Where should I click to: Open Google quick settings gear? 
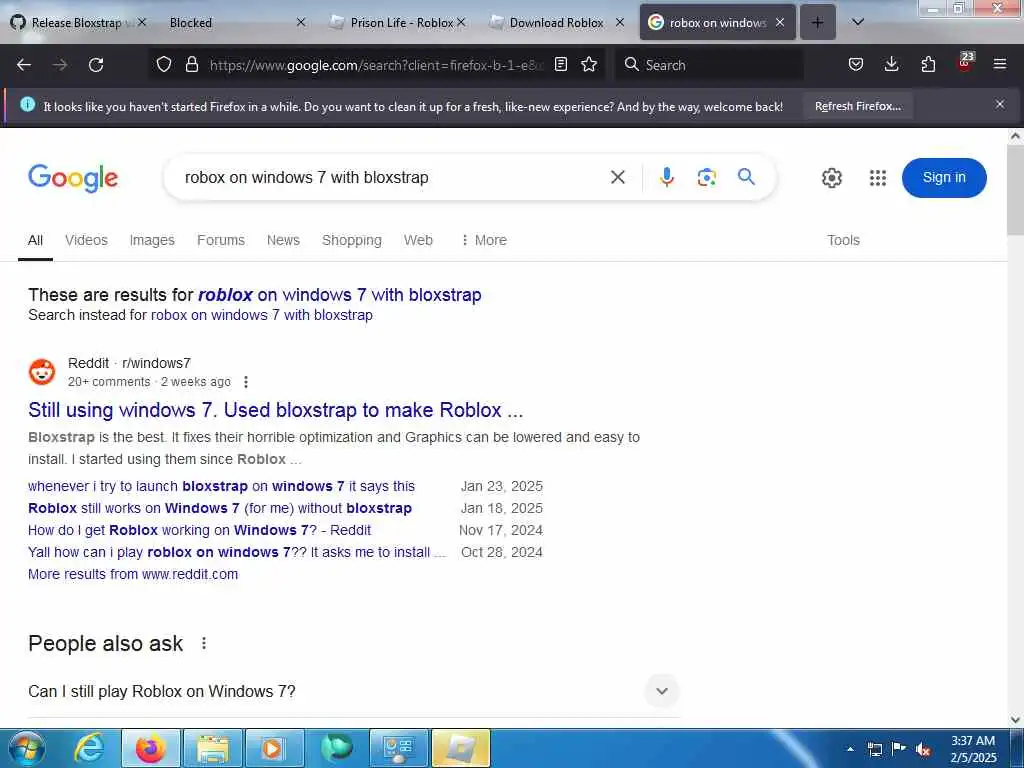point(831,178)
